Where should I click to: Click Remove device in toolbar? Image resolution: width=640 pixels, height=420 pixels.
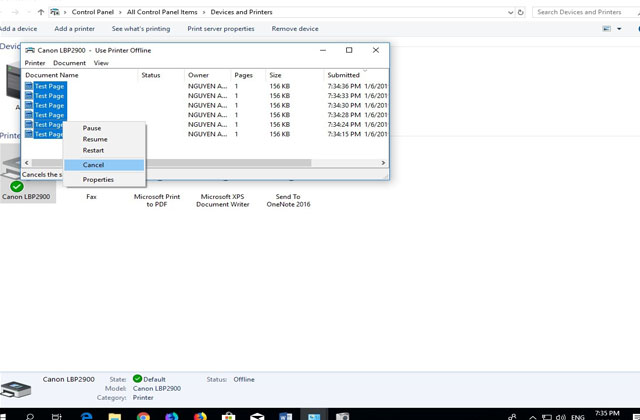click(295, 29)
